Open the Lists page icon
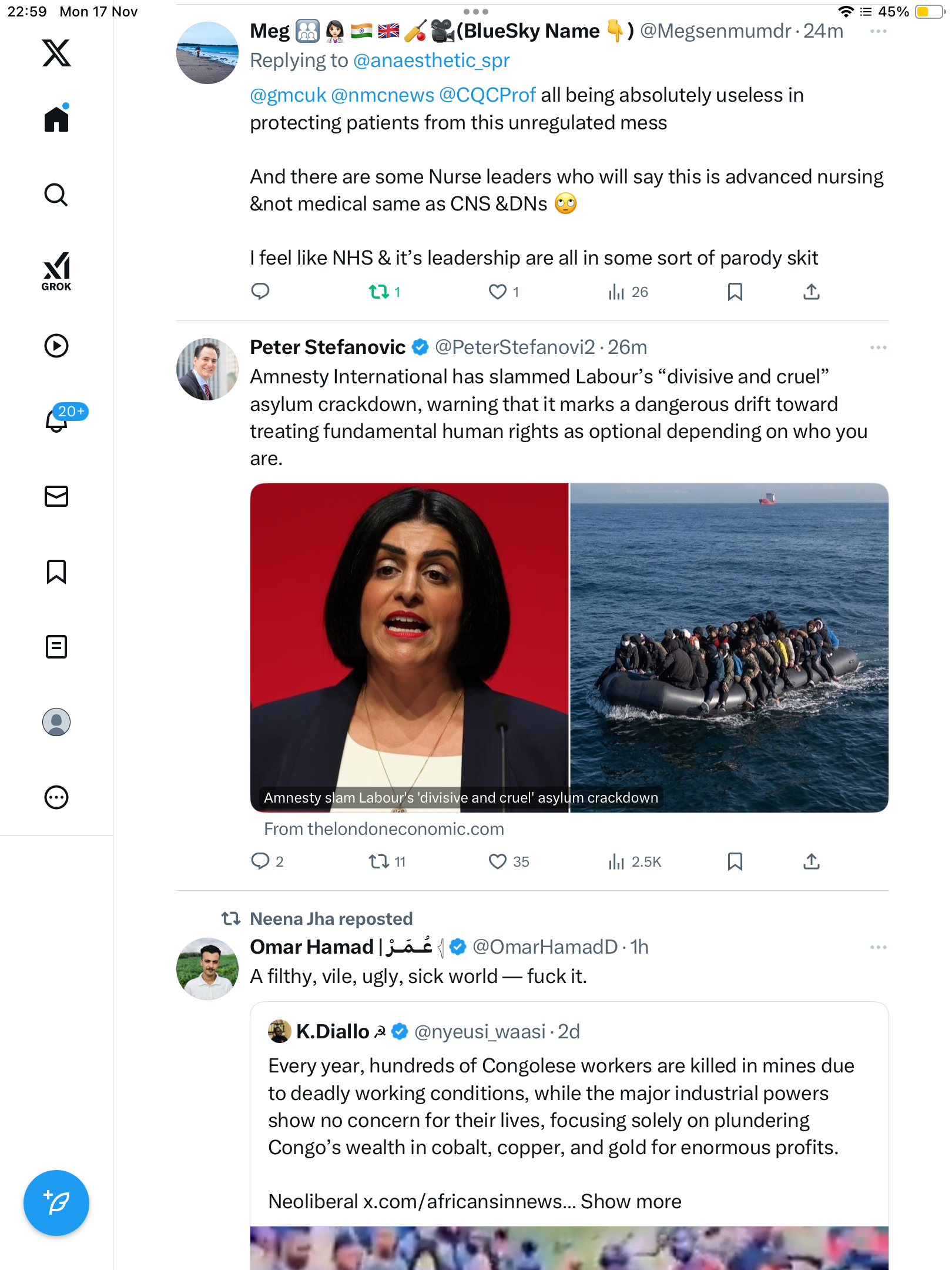 pos(56,647)
